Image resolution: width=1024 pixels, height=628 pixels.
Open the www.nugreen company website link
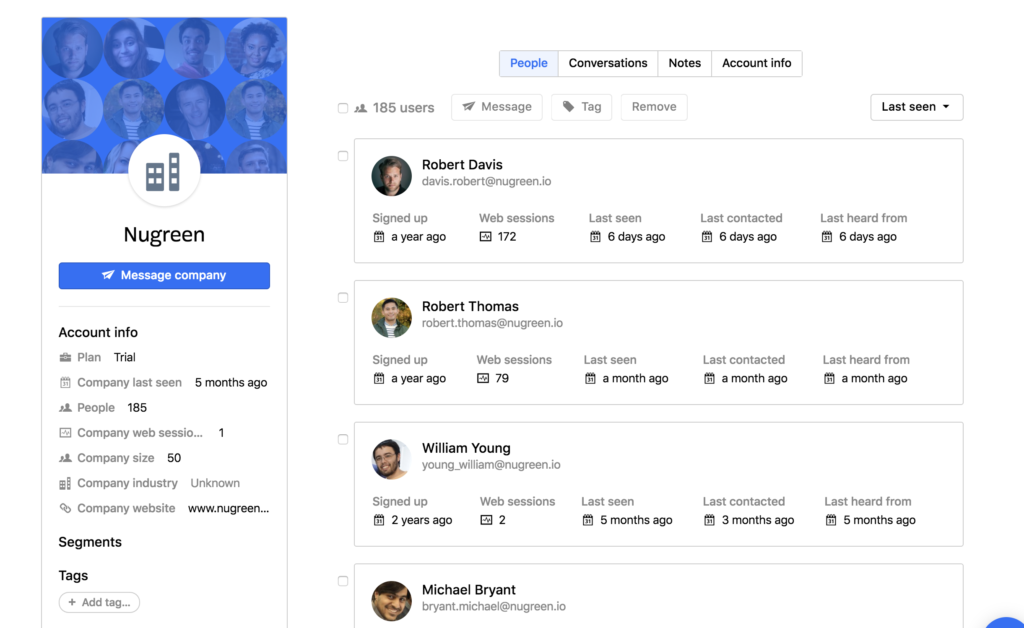229,509
